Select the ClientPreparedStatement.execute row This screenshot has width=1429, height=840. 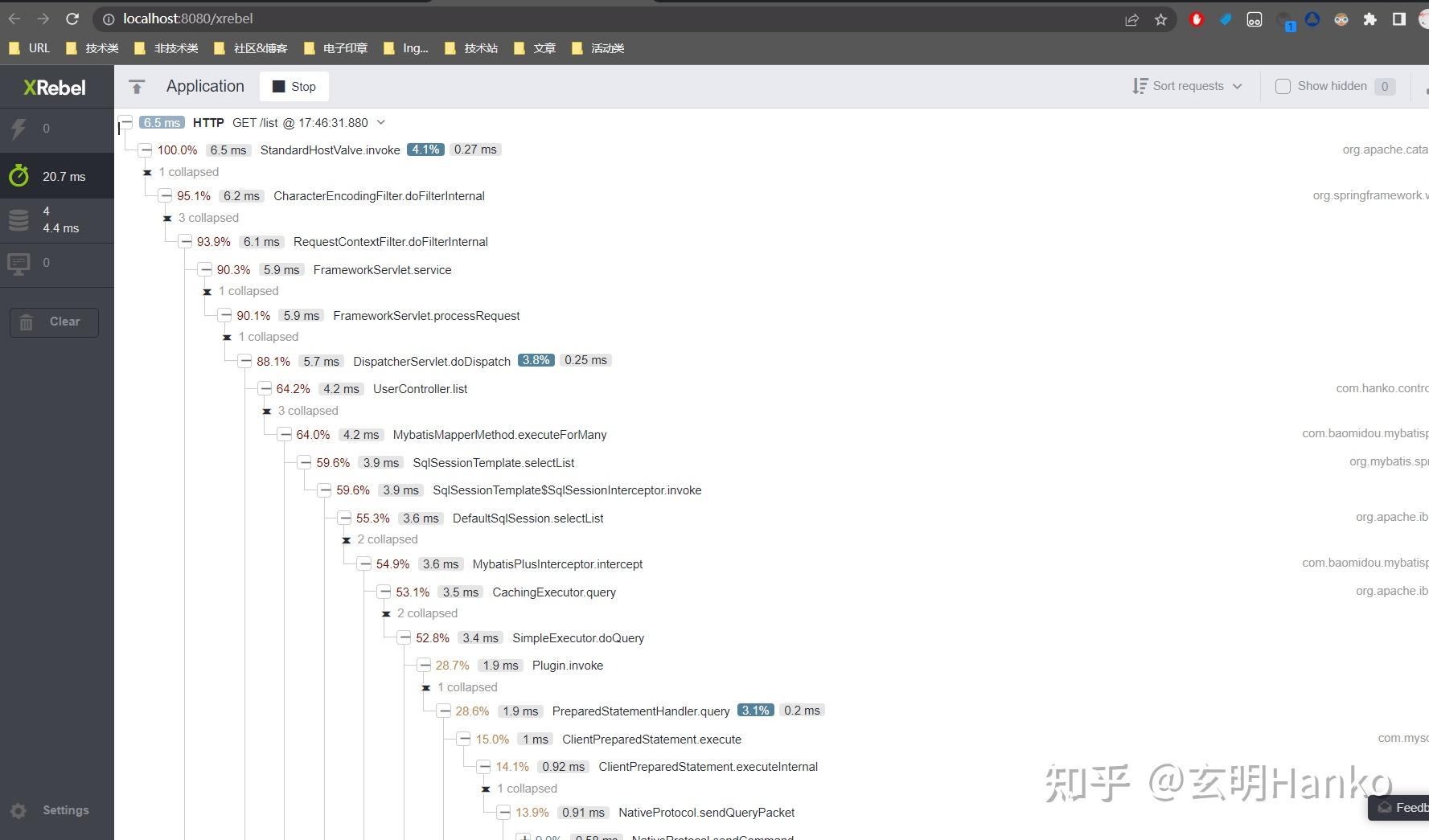pyautogui.click(x=651, y=740)
